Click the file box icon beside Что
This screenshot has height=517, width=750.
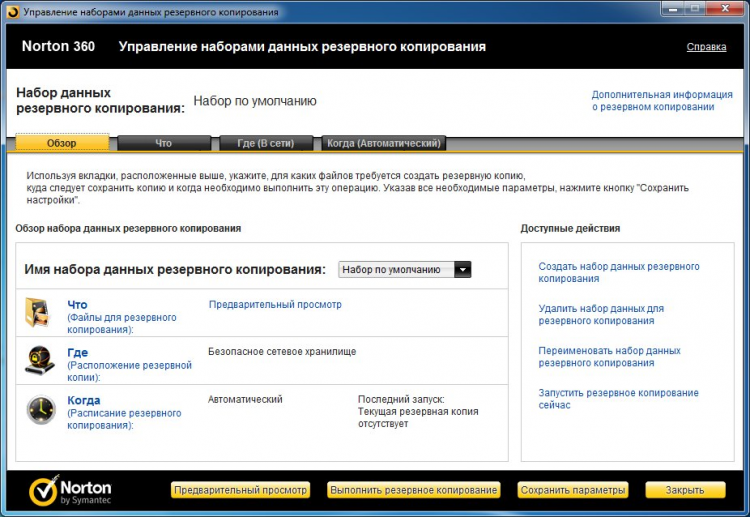coord(37,312)
